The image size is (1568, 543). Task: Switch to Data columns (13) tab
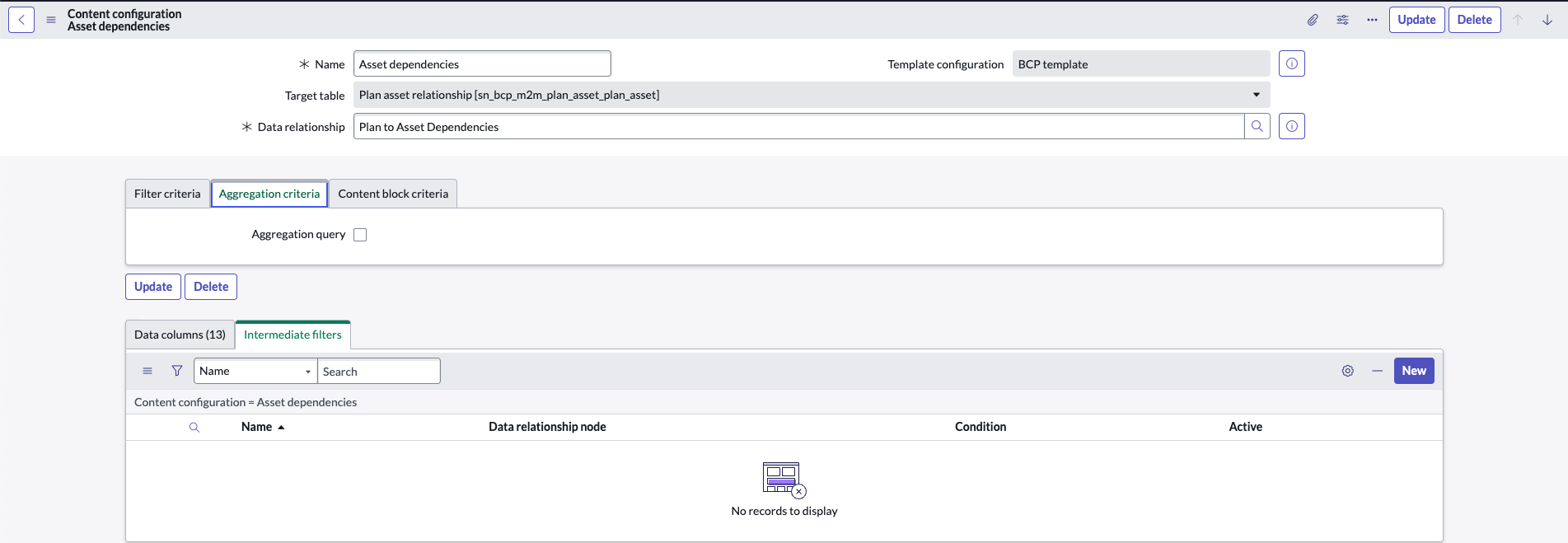point(180,335)
